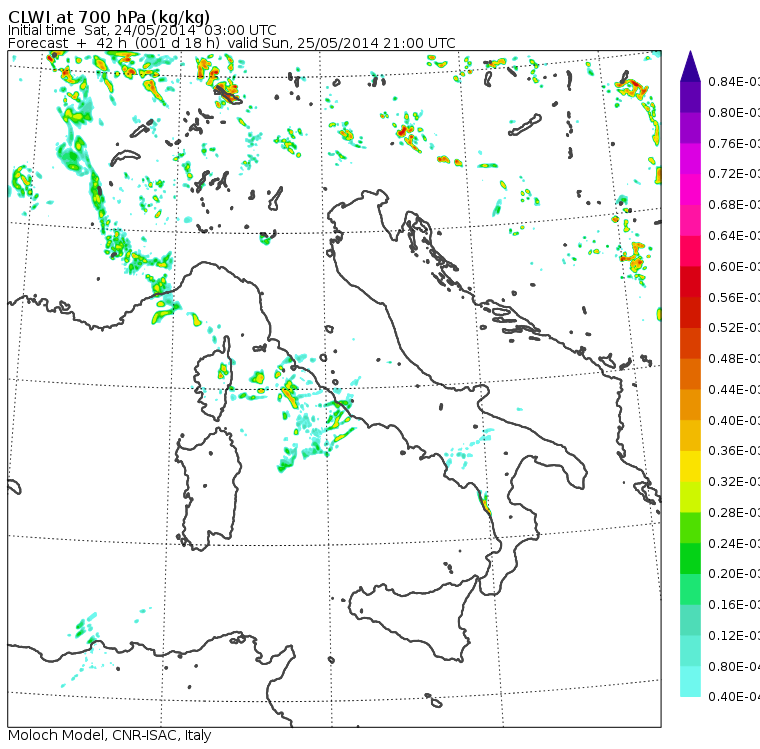The width and height of the screenshot is (760, 749).
Task: Click the 0.40E-03 colorbar label
Action: click(734, 420)
